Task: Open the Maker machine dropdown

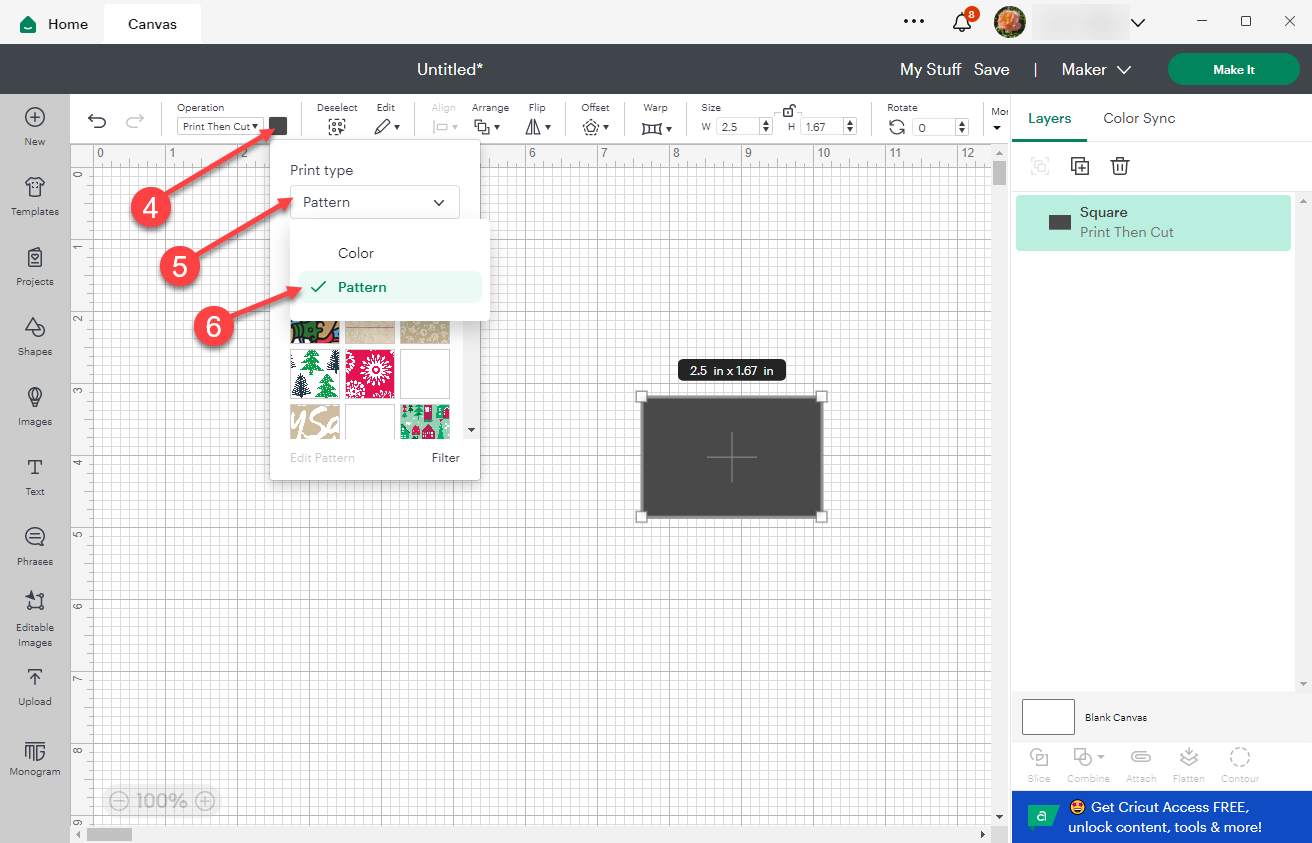Action: coord(1095,69)
